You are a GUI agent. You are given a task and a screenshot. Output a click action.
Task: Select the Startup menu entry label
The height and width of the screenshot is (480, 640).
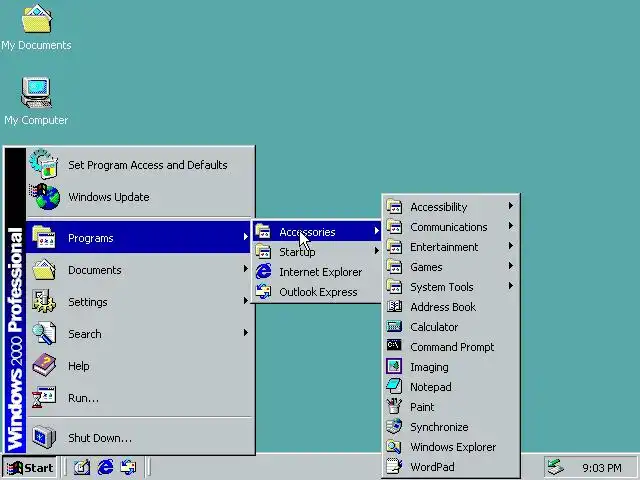(297, 252)
